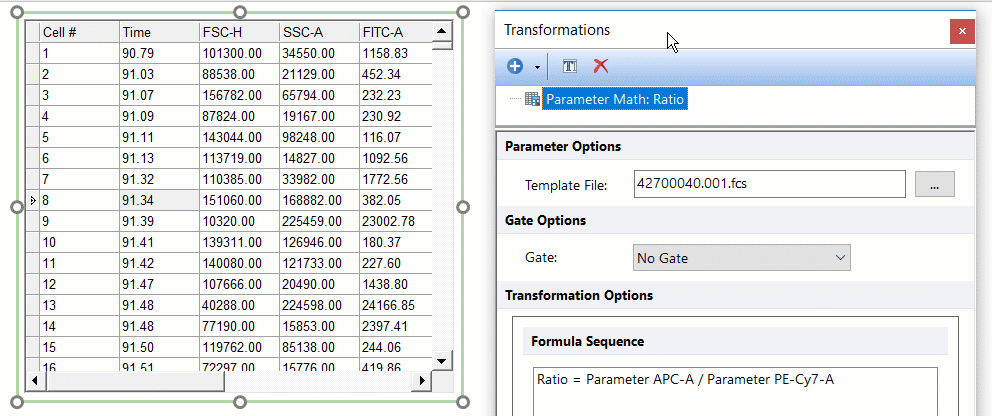Image resolution: width=992 pixels, height=416 pixels.
Task: Open the add transformation dropdown arrow
Action: [x=537, y=67]
